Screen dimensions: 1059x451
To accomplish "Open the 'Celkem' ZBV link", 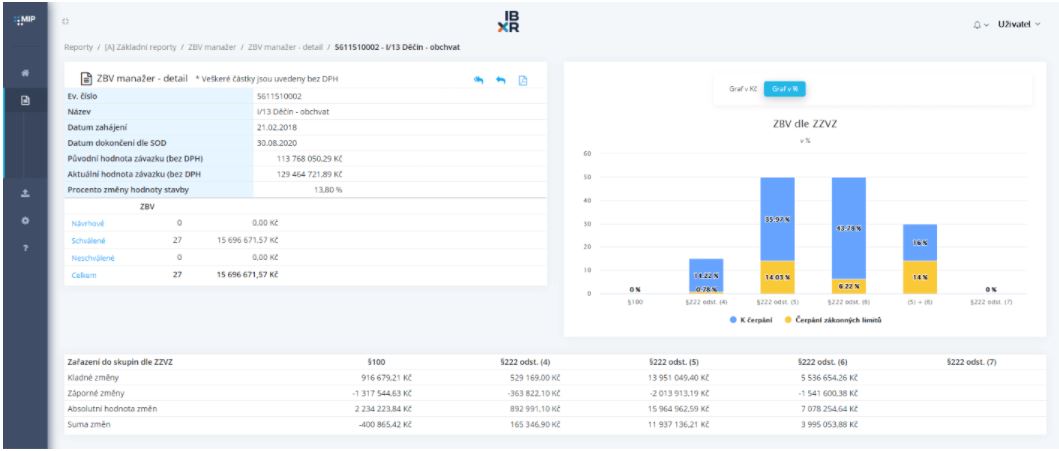I will point(82,273).
